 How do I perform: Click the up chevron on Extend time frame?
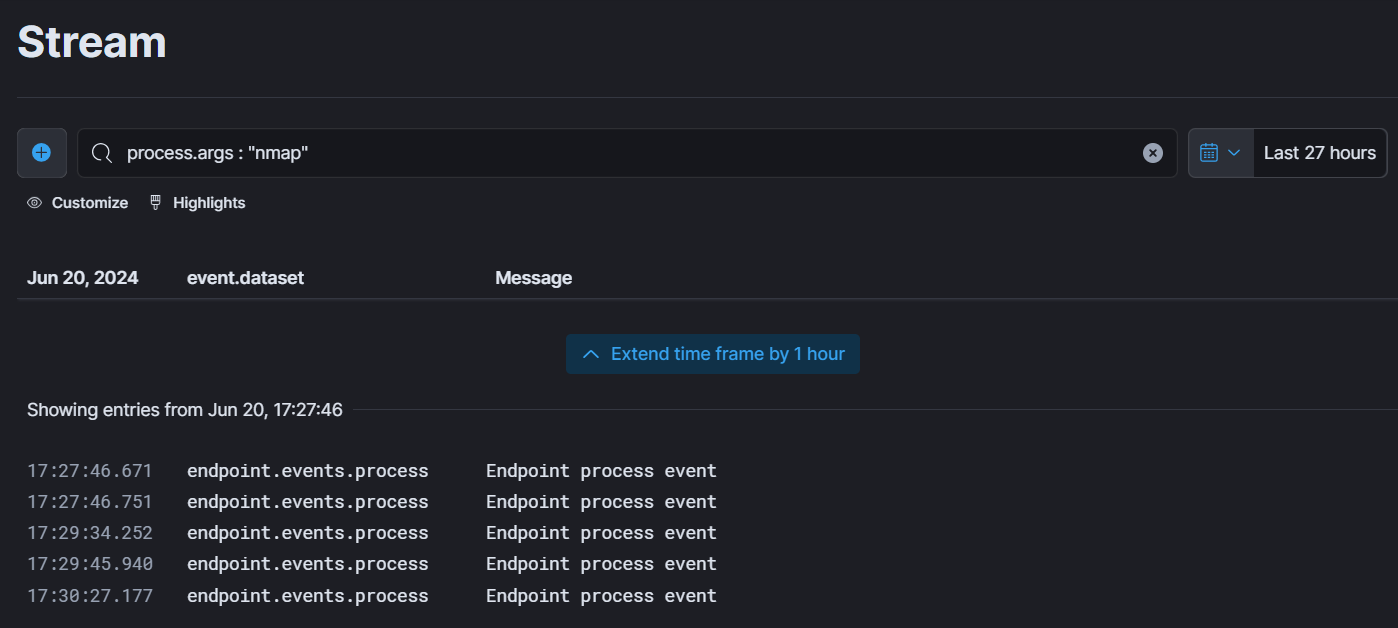pyautogui.click(x=591, y=354)
